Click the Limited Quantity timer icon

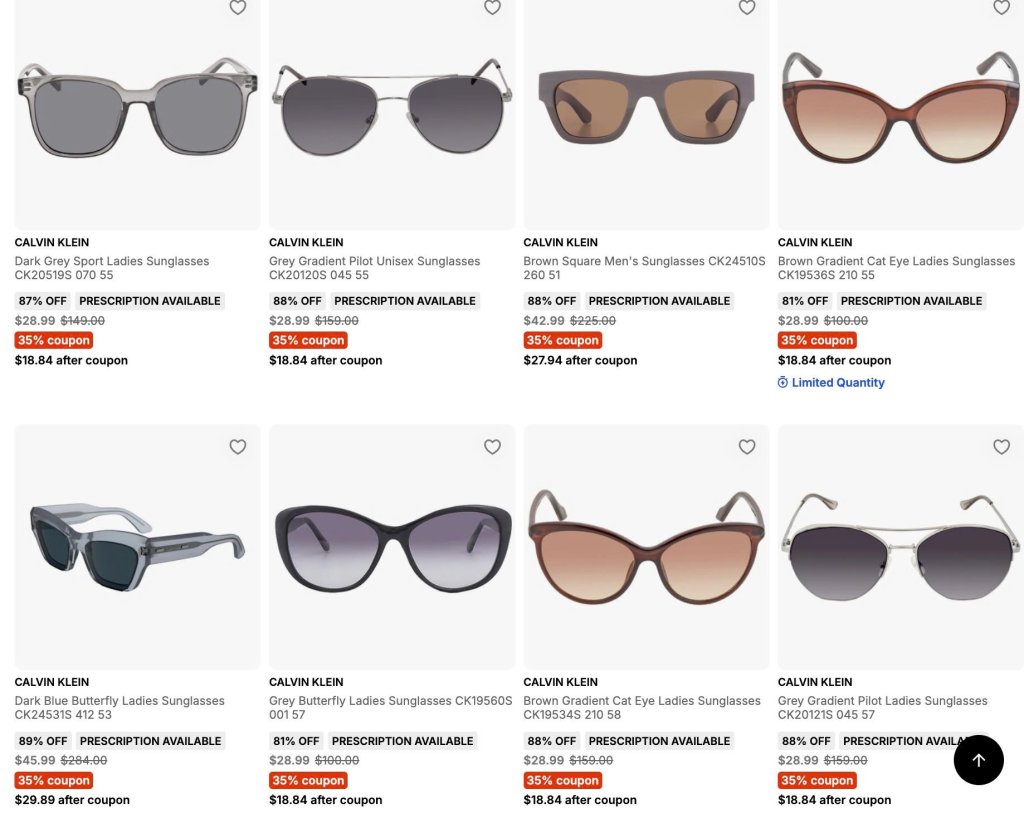pyautogui.click(x=782, y=383)
